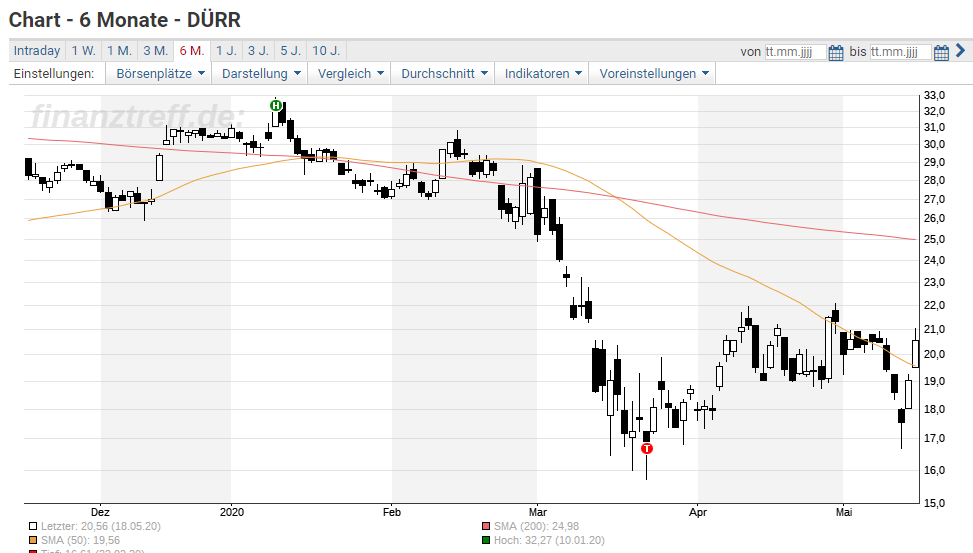Click the '2020' axis label
Viewport: 973px width, 553px height.
232,512
